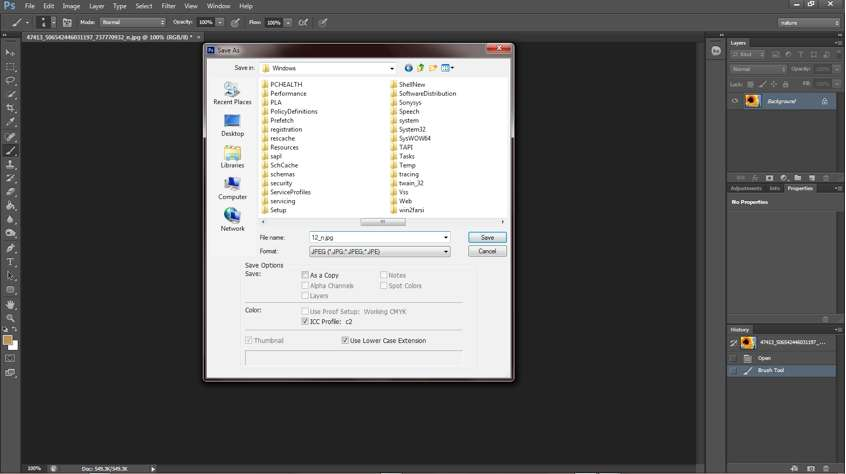Select the Horizontal Type tool
This screenshot has height=474, width=846.
pos(10,262)
